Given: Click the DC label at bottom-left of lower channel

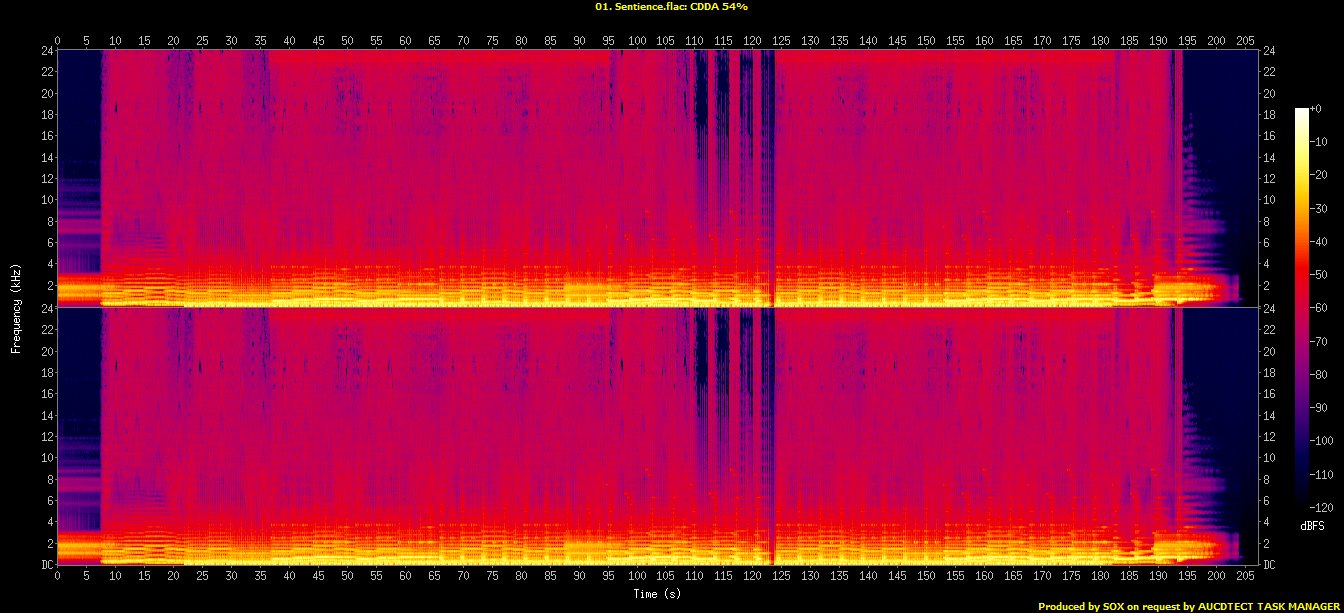Looking at the screenshot, I should click(46, 564).
